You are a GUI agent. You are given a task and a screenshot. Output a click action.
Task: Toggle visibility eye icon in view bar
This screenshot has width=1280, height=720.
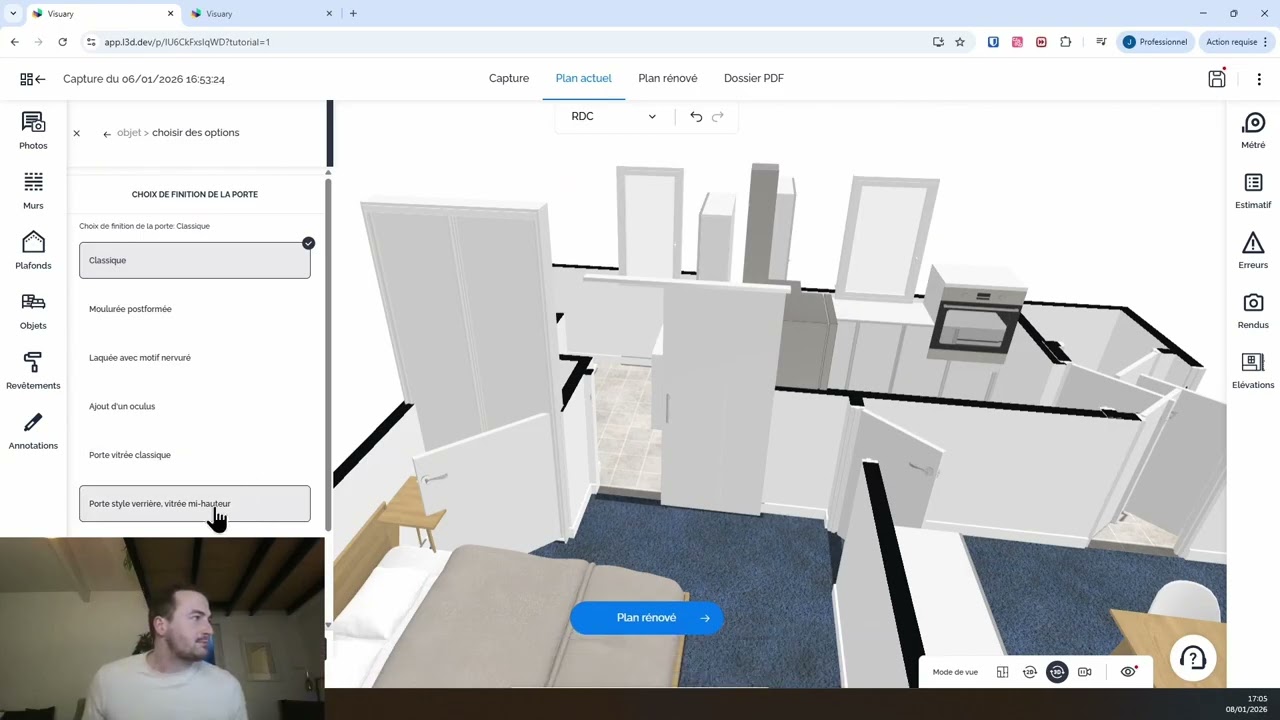1128,672
